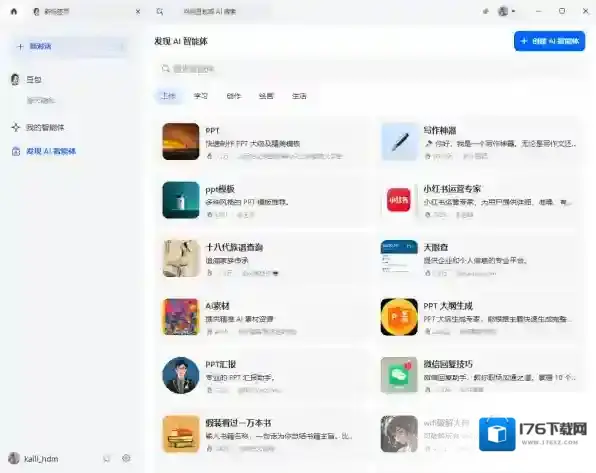Click the 小红书运营专家 title
Image resolution: width=596 pixels, height=473 pixels.
(x=452, y=189)
